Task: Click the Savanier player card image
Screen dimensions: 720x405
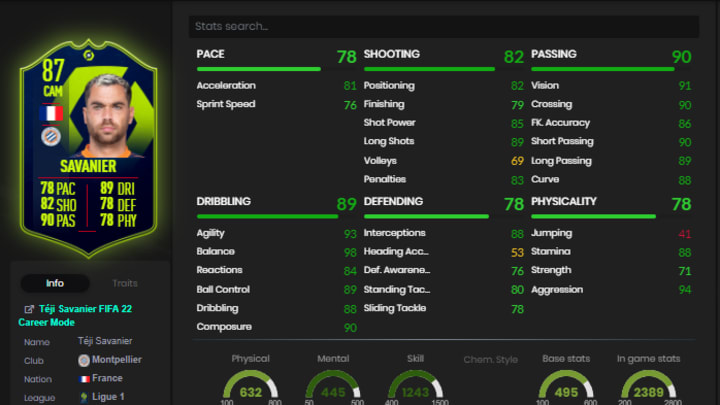Action: click(89, 148)
